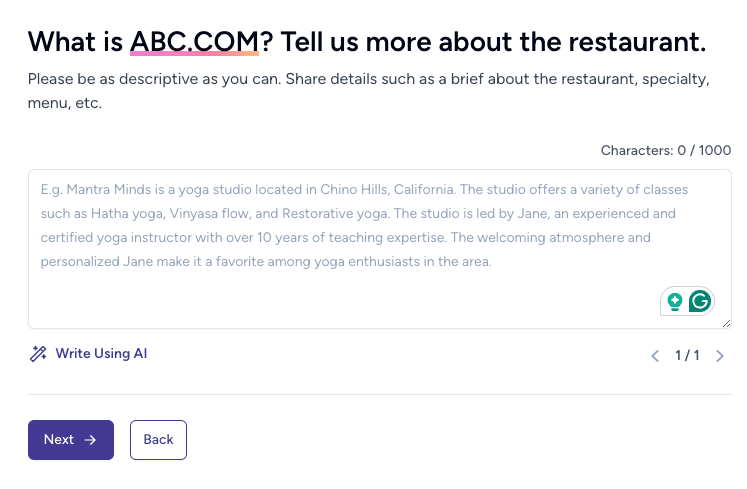
Task: Click the Grammarly widget pill between its icons
Action: (x=688, y=301)
